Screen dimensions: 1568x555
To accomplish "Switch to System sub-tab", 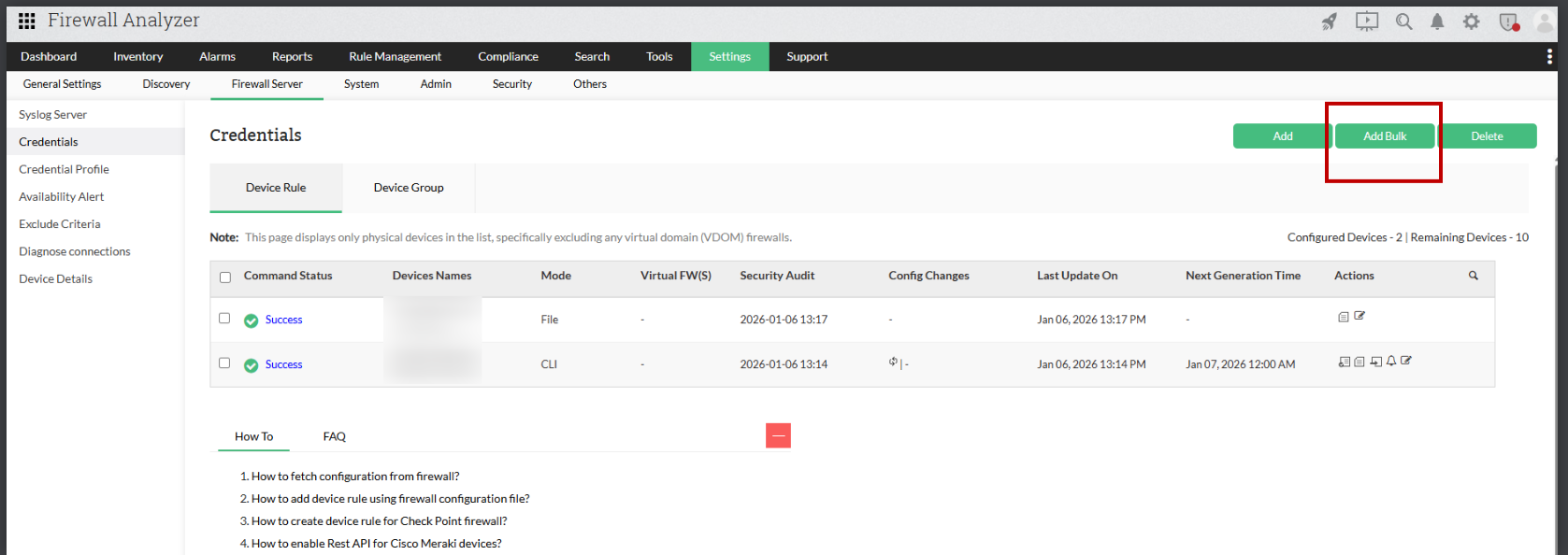I will [361, 84].
